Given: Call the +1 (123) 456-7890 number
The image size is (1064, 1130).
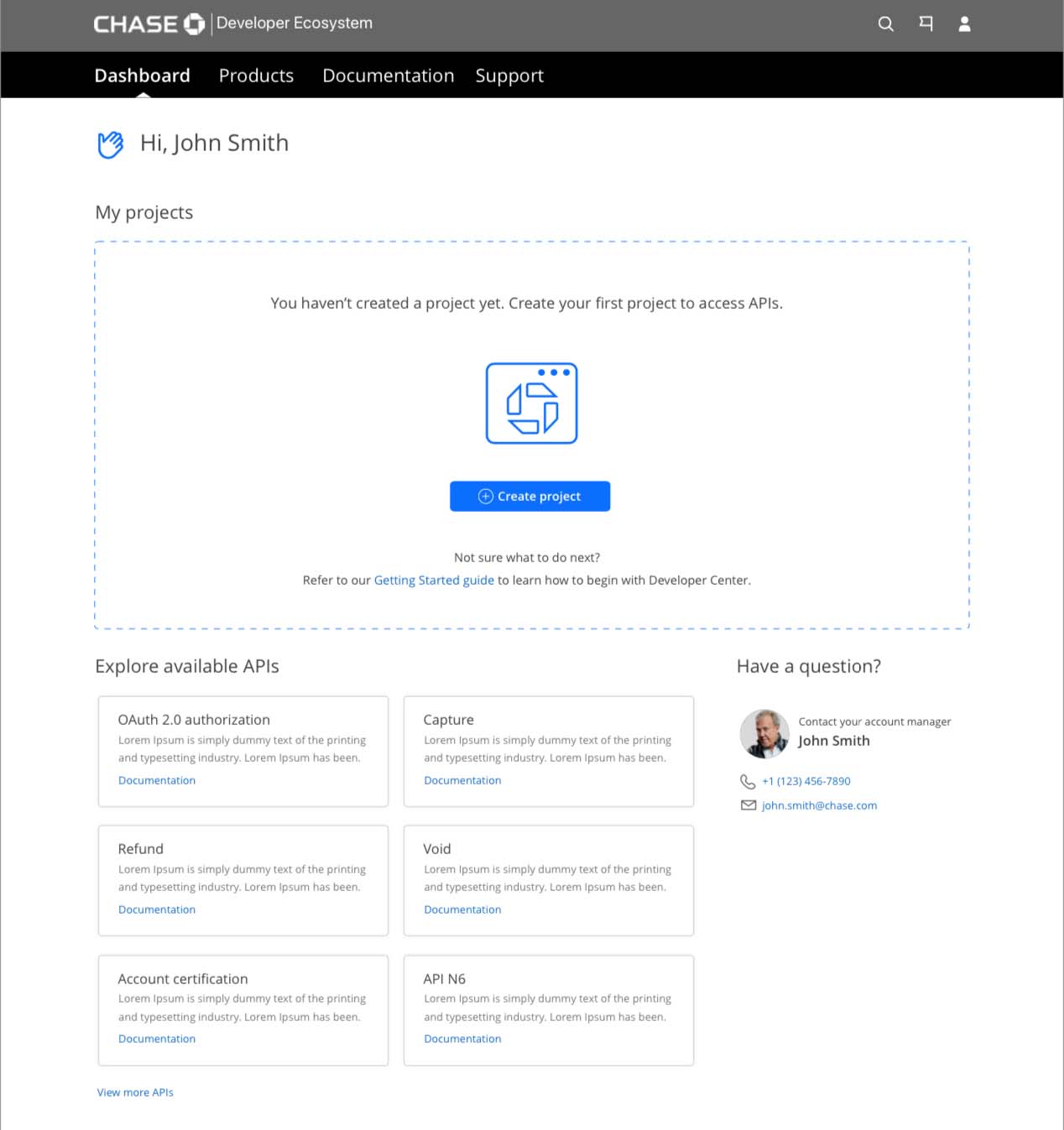Looking at the screenshot, I should coord(806,781).
